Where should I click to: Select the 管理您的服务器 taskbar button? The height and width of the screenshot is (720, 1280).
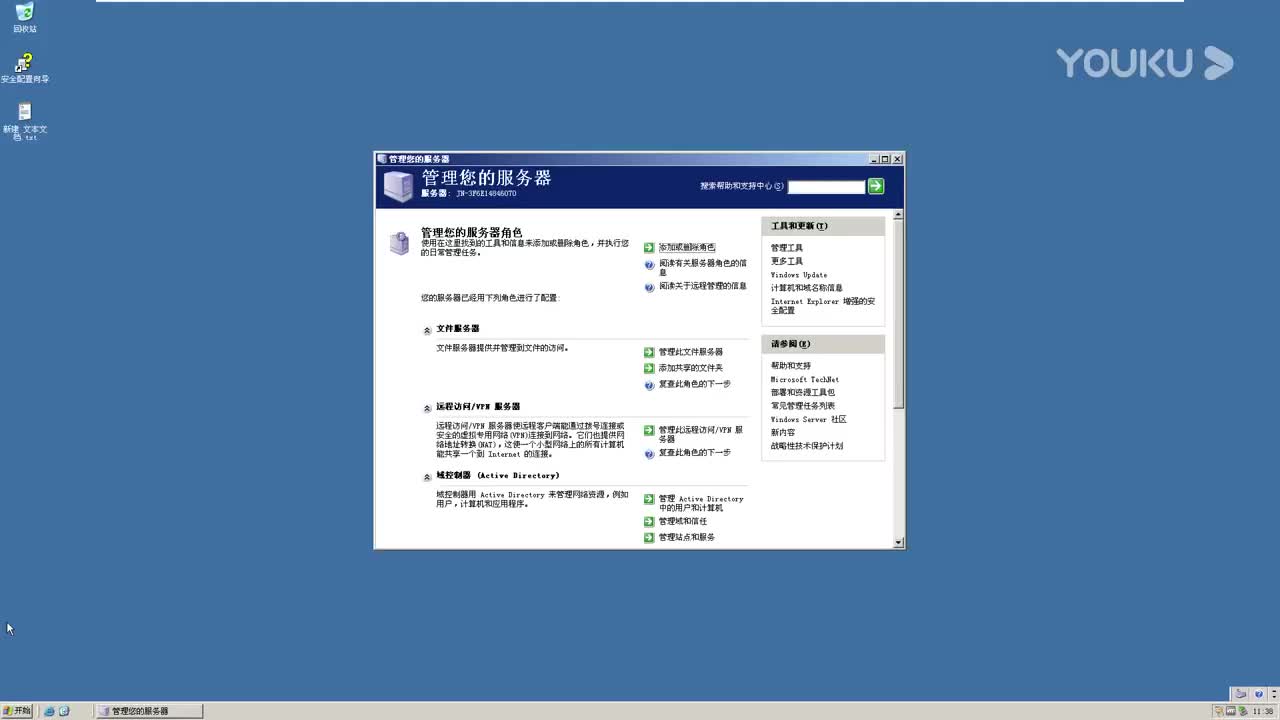click(150, 711)
